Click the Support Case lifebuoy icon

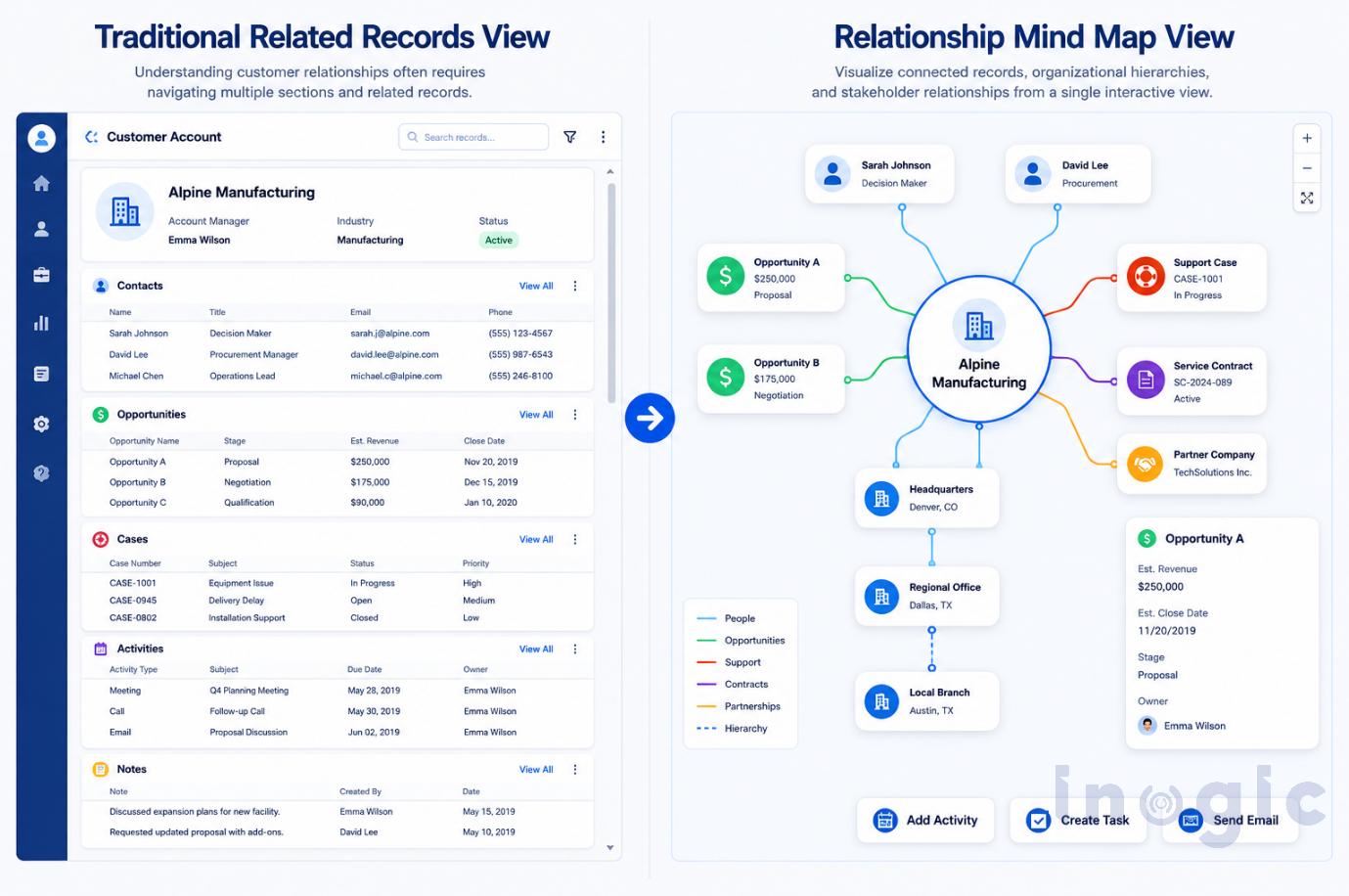(1146, 276)
